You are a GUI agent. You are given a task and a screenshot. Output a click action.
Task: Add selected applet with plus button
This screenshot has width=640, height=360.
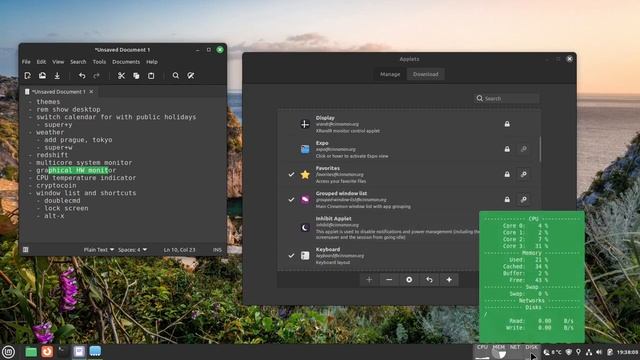tap(369, 280)
